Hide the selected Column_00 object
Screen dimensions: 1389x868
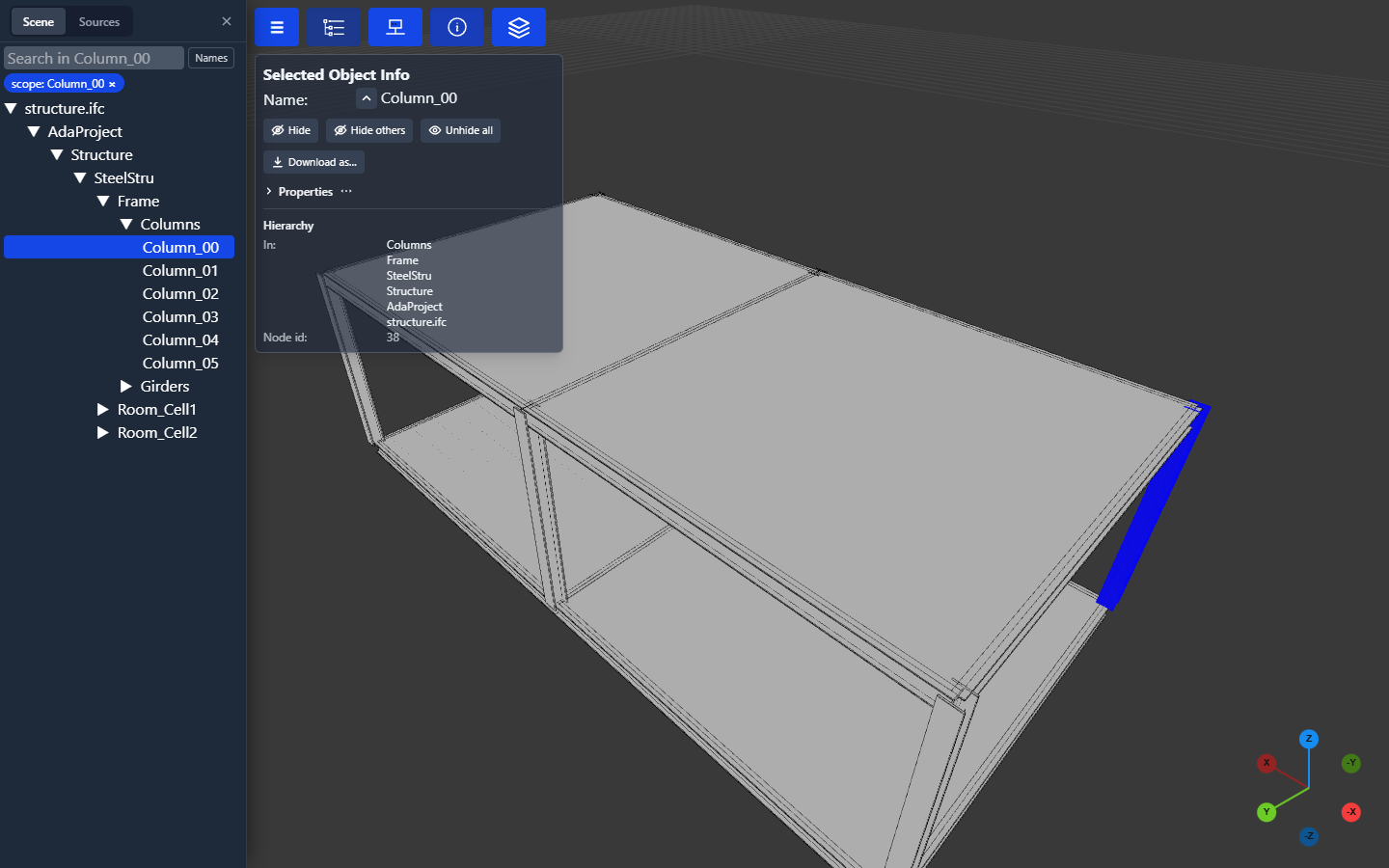point(290,130)
